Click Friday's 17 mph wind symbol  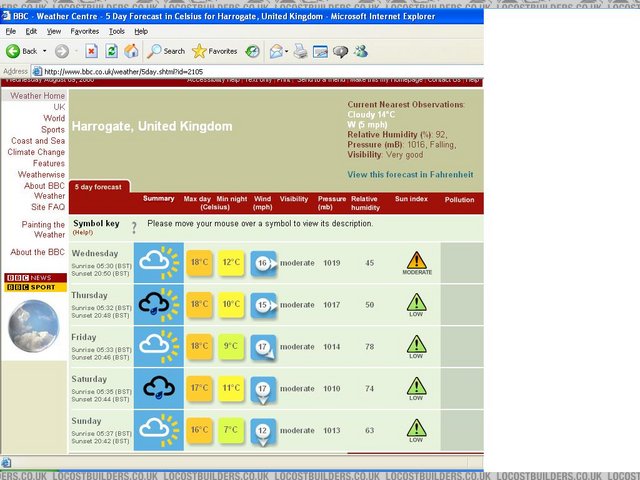(263, 347)
